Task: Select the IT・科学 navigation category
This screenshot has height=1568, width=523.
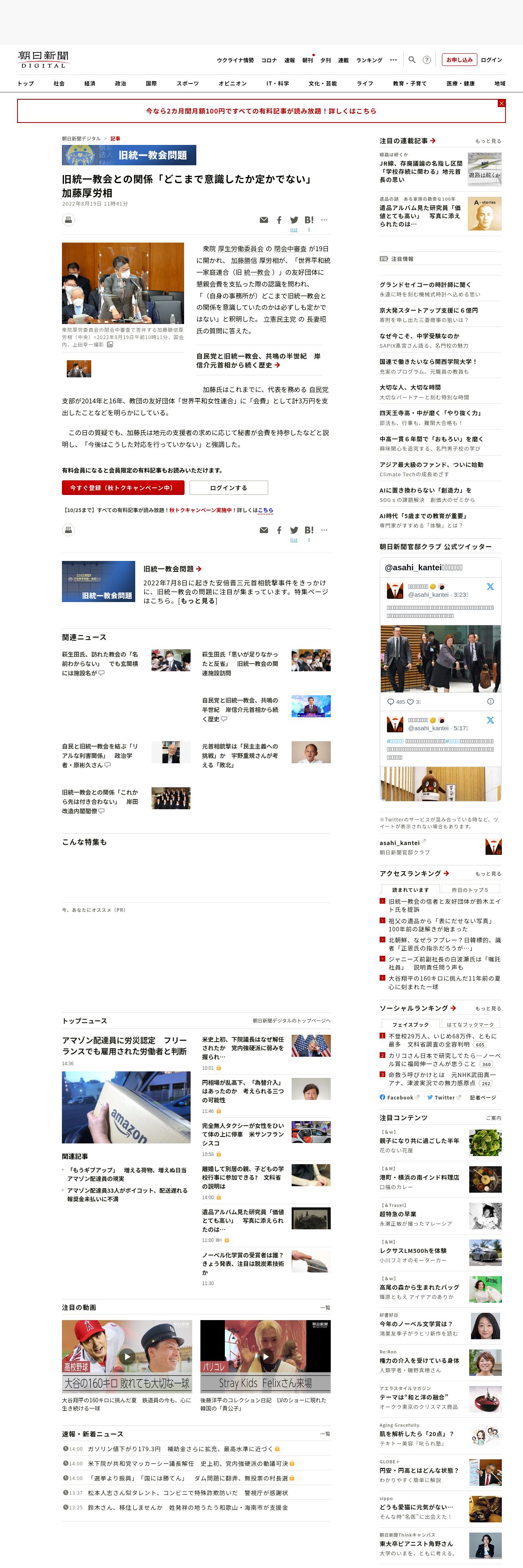Action: pyautogui.click(x=278, y=83)
